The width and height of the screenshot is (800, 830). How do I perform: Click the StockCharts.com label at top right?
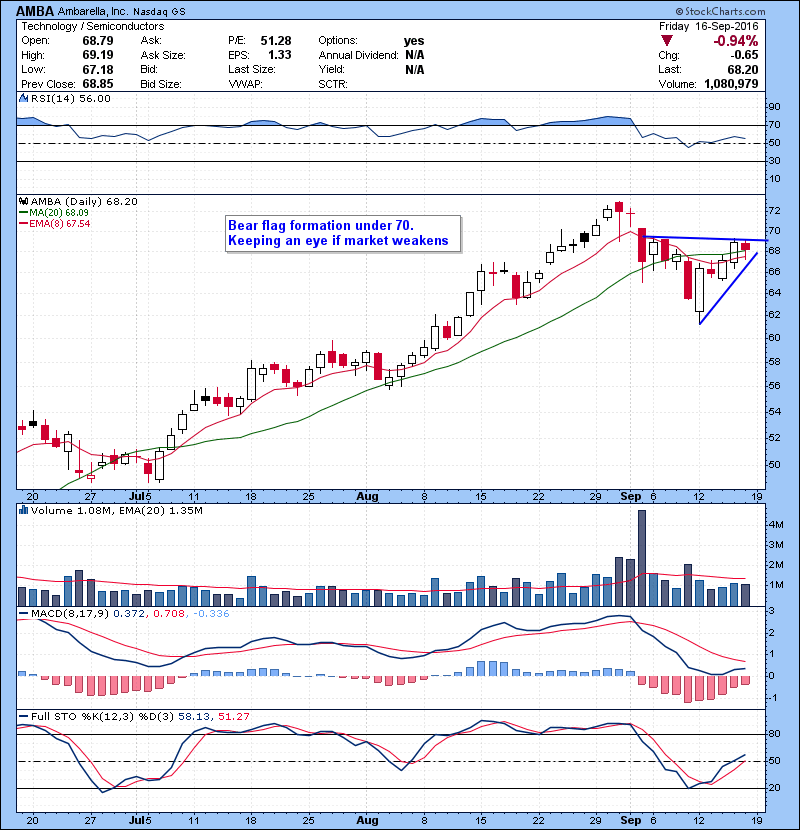click(720, 11)
